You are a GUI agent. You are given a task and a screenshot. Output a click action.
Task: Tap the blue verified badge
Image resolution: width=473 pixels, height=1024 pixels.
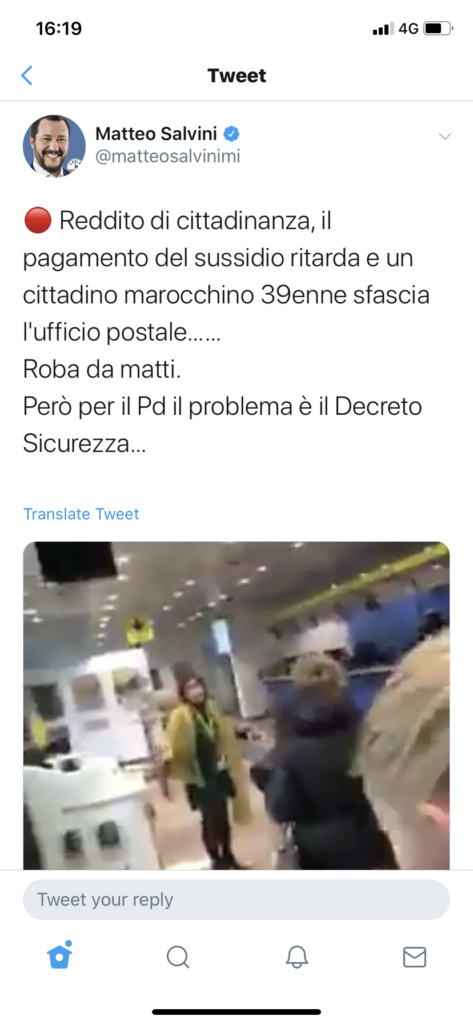tap(232, 134)
